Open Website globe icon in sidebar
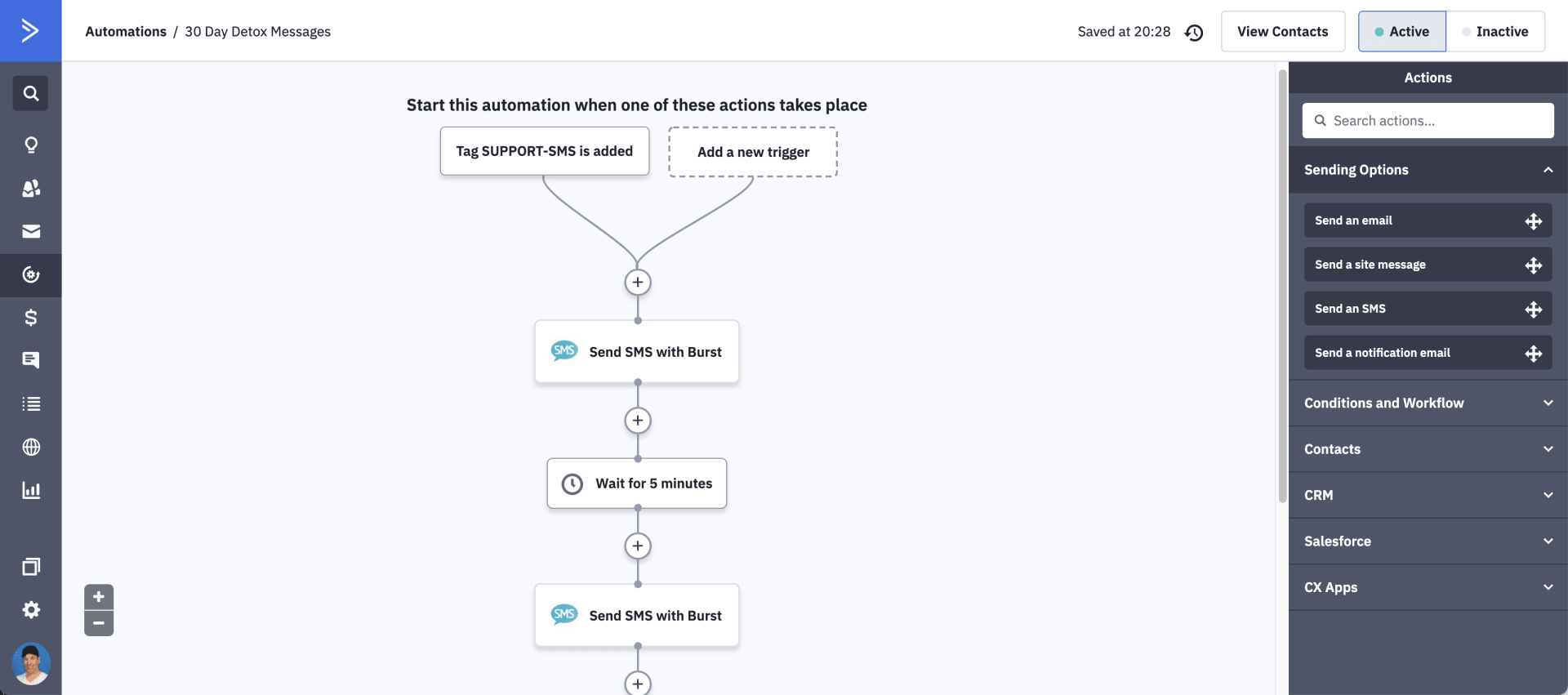 (x=31, y=447)
